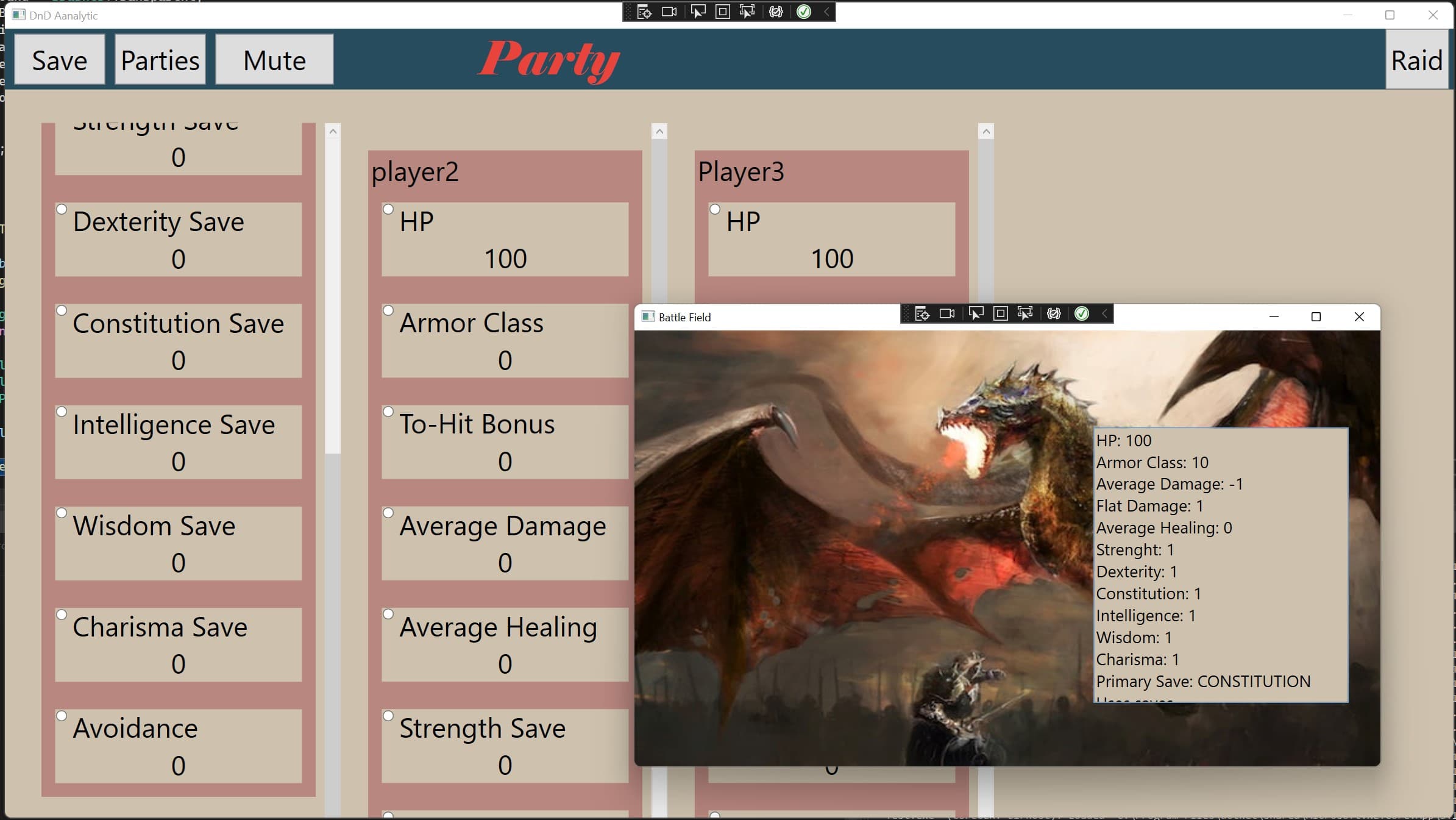Toggle radio button next to Avoidance
Viewport: 1456px width, 820px height.
click(62, 716)
